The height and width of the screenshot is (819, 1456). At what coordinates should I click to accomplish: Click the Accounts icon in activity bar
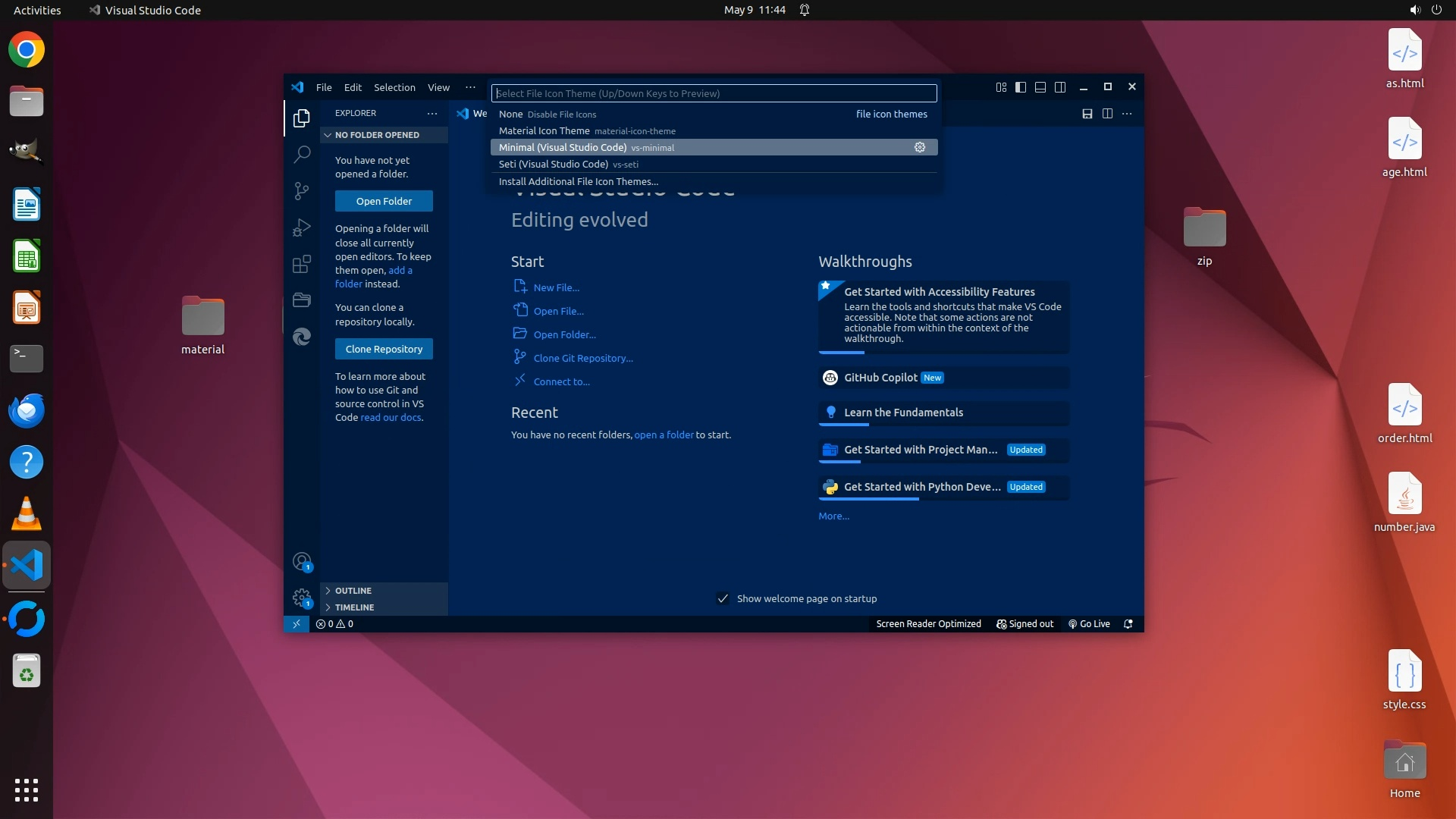click(x=302, y=562)
